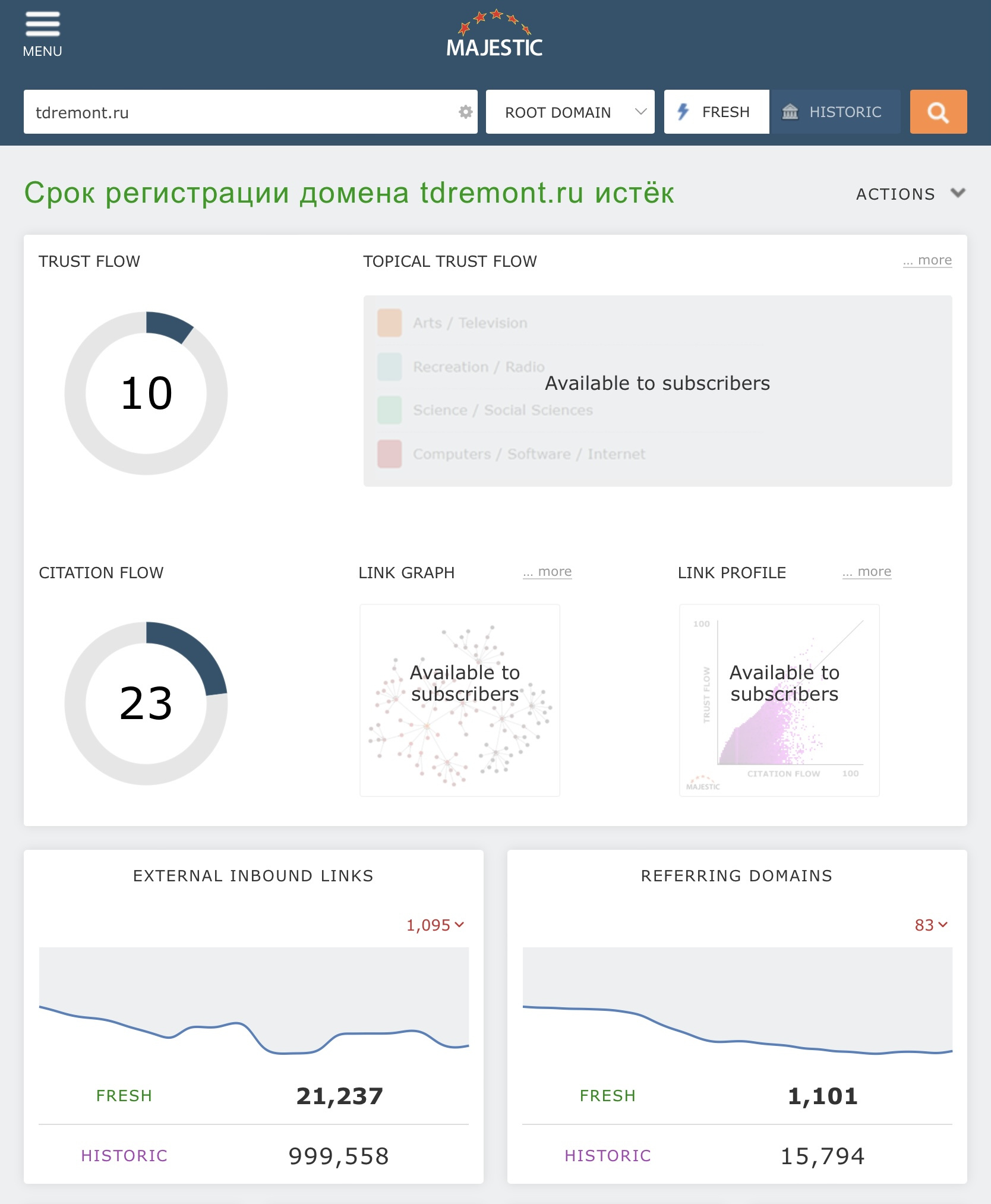The image size is (991, 1204).
Task: Open Link Graph more link
Action: (547, 572)
